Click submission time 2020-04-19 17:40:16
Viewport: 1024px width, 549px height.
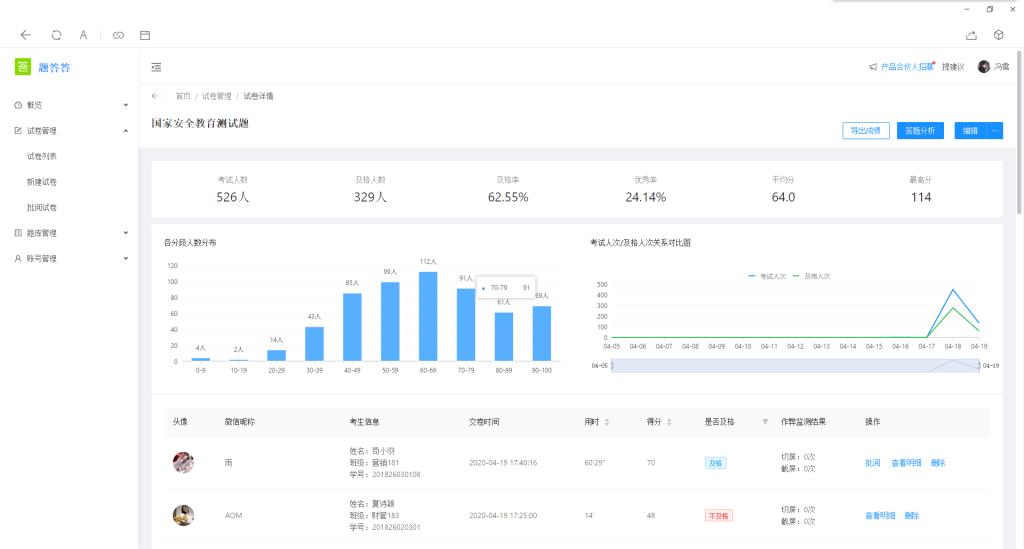pos(503,463)
